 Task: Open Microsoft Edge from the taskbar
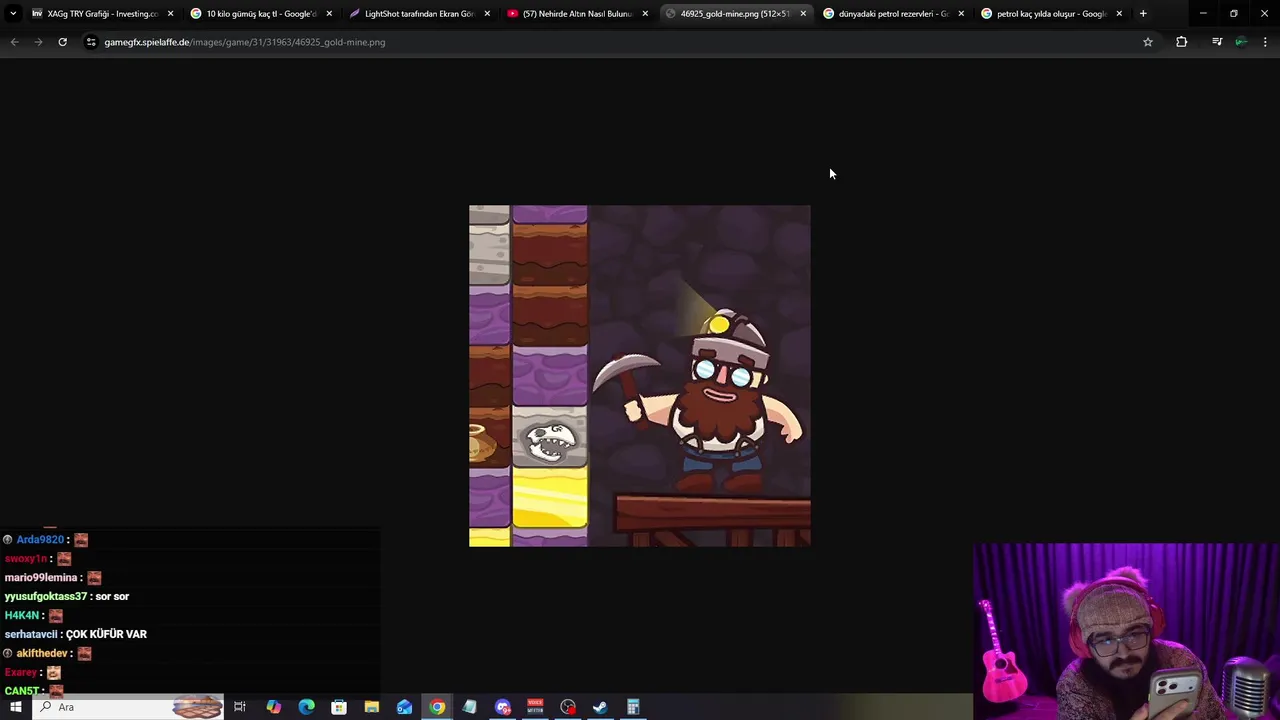click(306, 707)
